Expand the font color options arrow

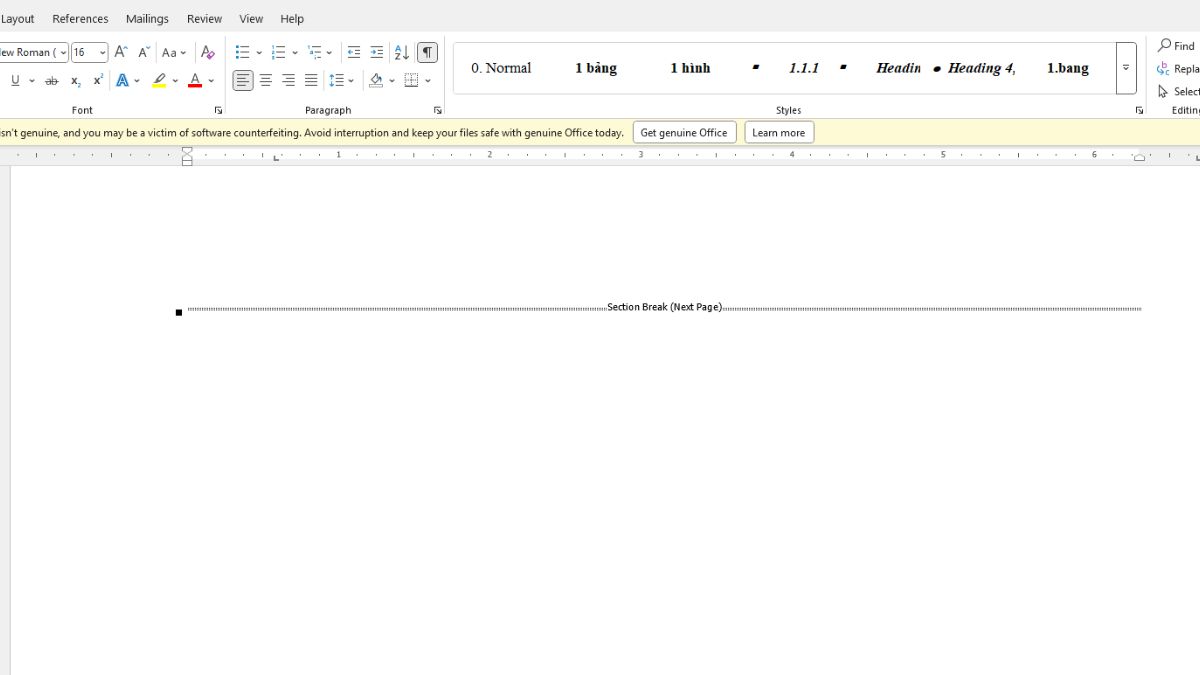click(211, 80)
